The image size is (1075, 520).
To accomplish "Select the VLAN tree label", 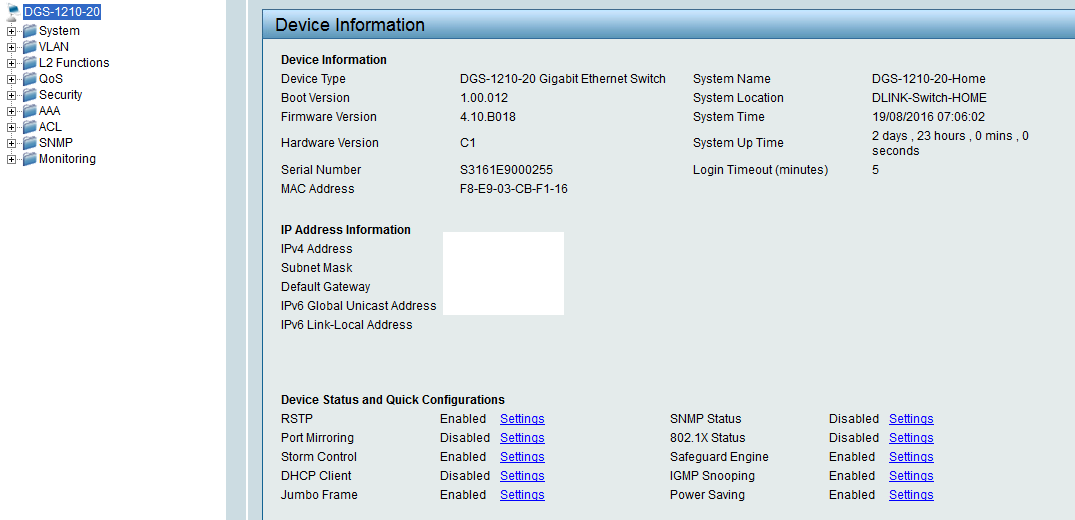I will (x=53, y=47).
